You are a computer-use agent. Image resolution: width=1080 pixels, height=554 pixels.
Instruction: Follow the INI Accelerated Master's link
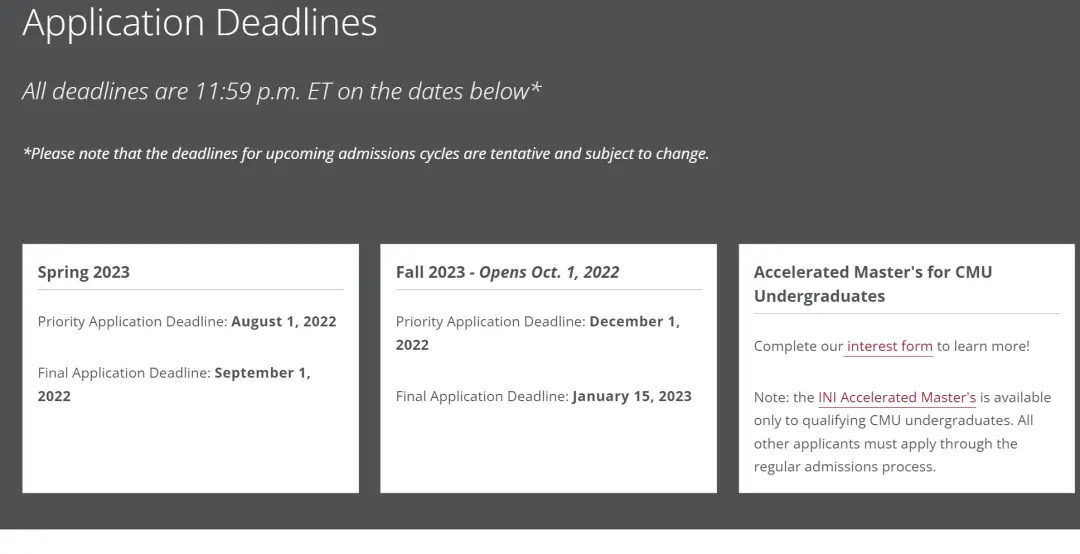click(896, 397)
